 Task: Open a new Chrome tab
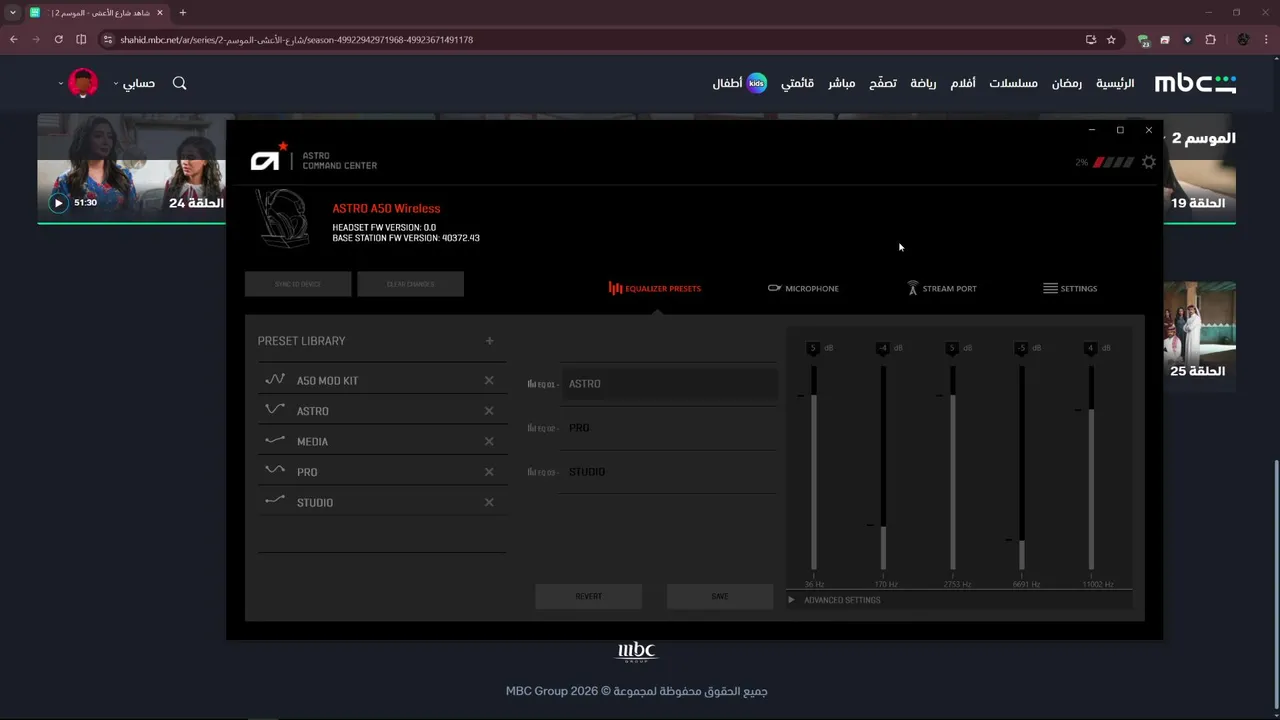point(182,13)
